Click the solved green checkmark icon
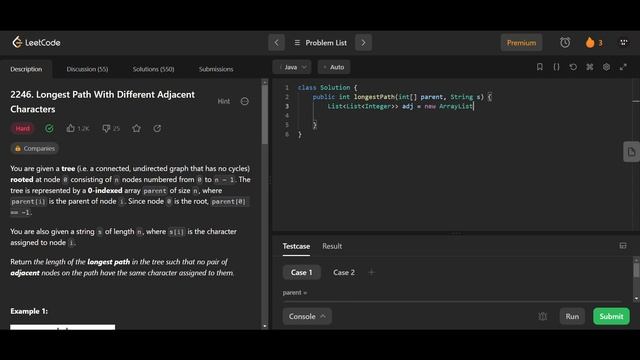The height and width of the screenshot is (360, 640). point(49,128)
